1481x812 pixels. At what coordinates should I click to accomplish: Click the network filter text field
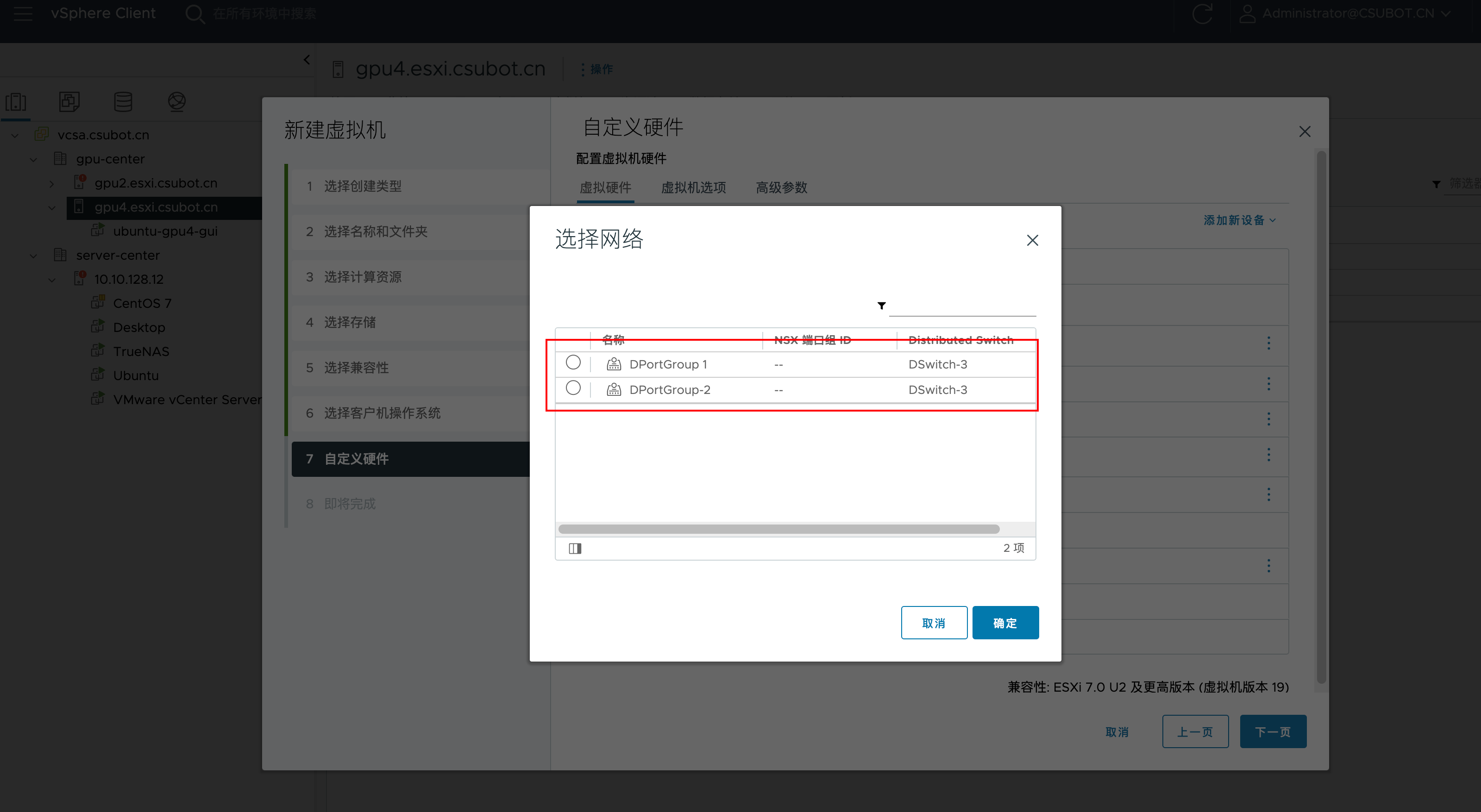pos(962,306)
